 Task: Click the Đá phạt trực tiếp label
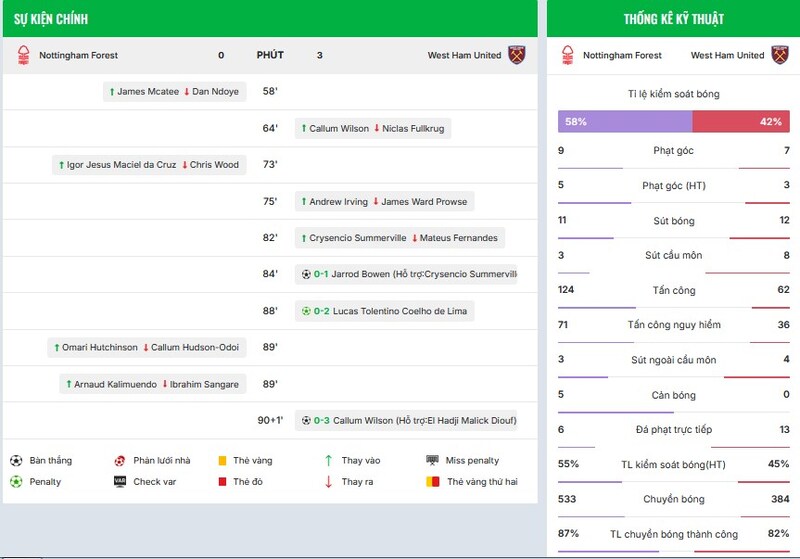673,429
